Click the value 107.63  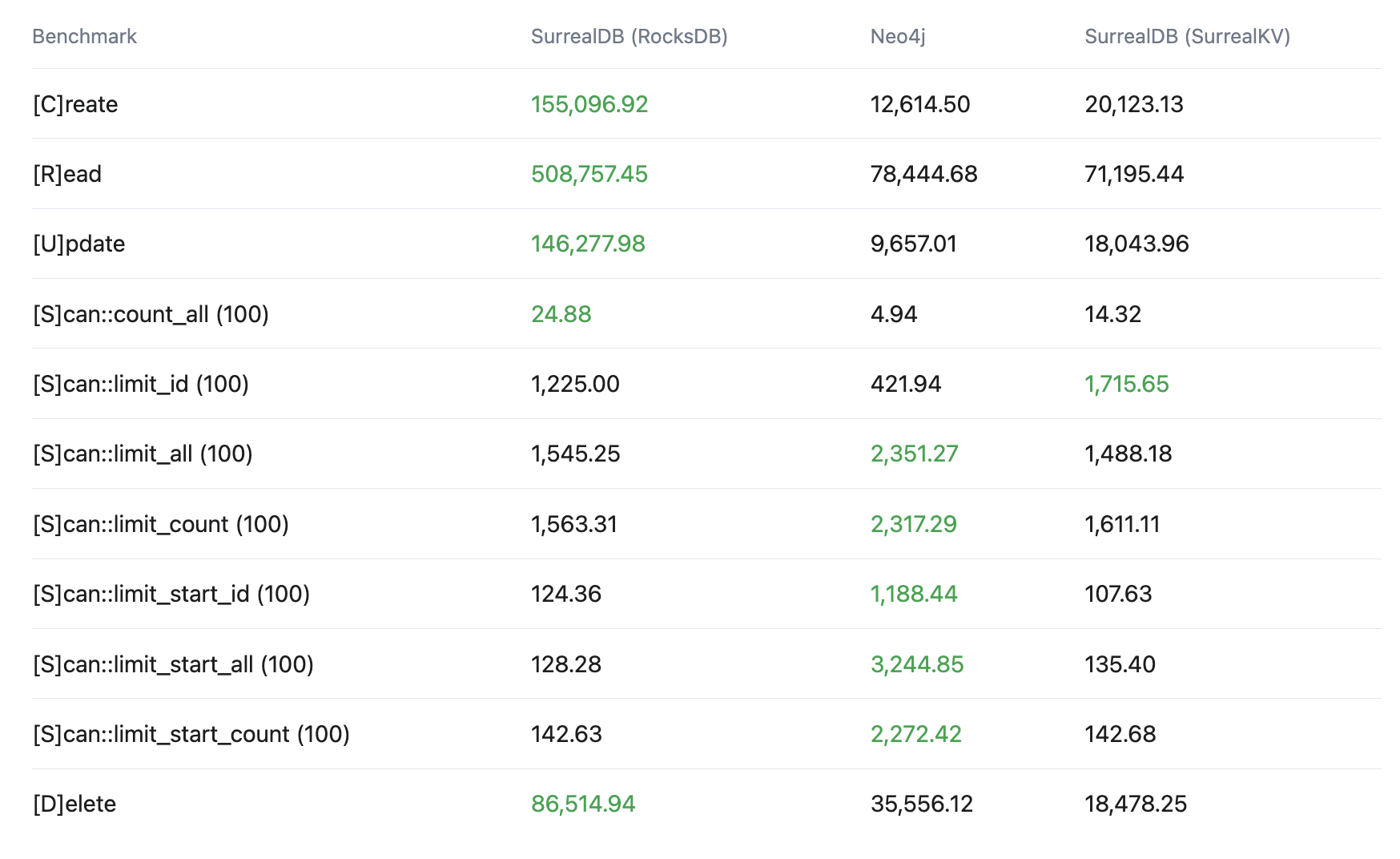click(1118, 594)
